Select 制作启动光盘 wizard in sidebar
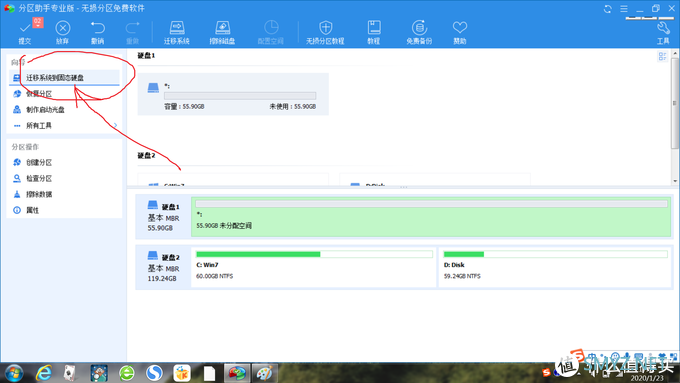 pyautogui.click(x=64, y=110)
